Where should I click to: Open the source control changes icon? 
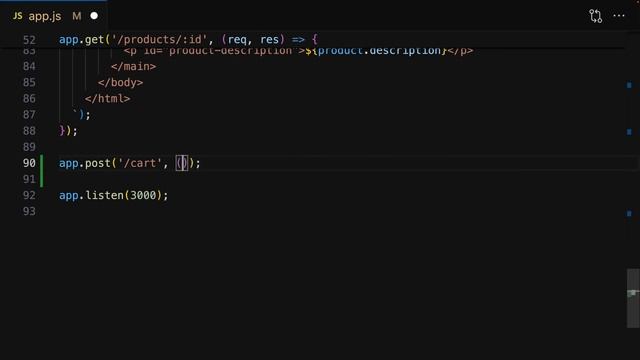[596, 16]
